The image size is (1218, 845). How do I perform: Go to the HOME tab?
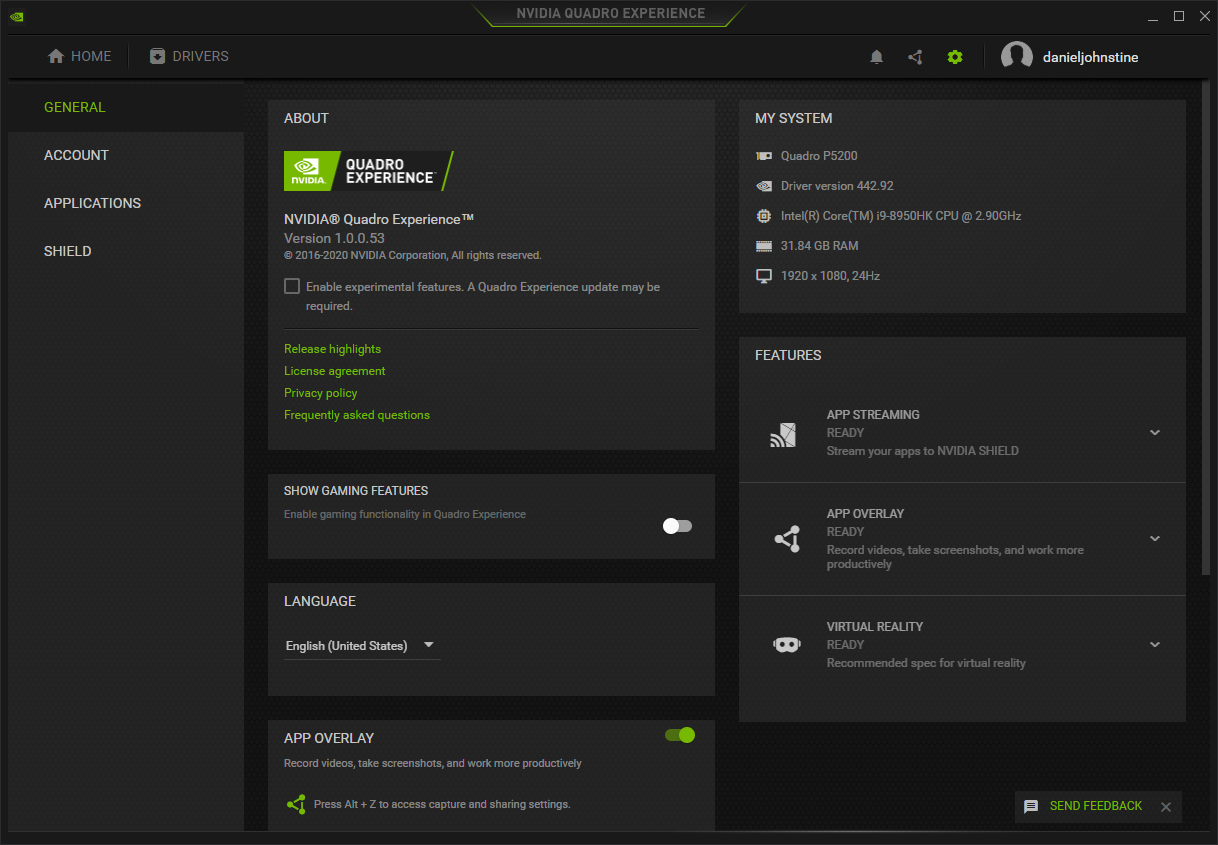click(80, 56)
